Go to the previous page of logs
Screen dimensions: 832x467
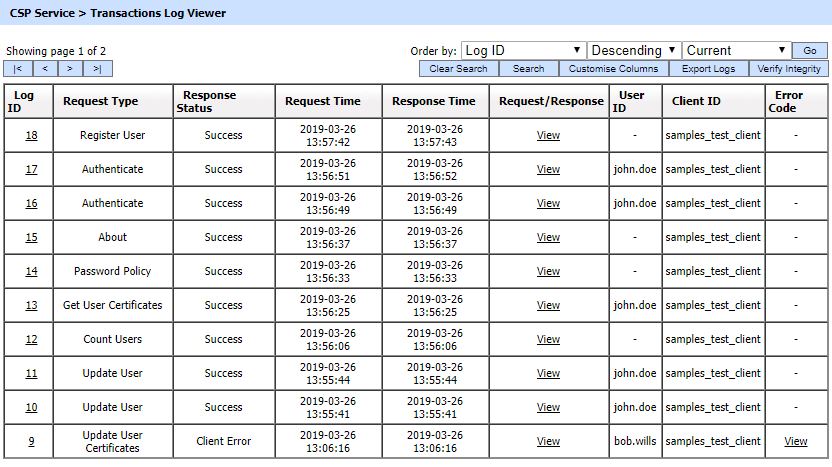(45, 69)
